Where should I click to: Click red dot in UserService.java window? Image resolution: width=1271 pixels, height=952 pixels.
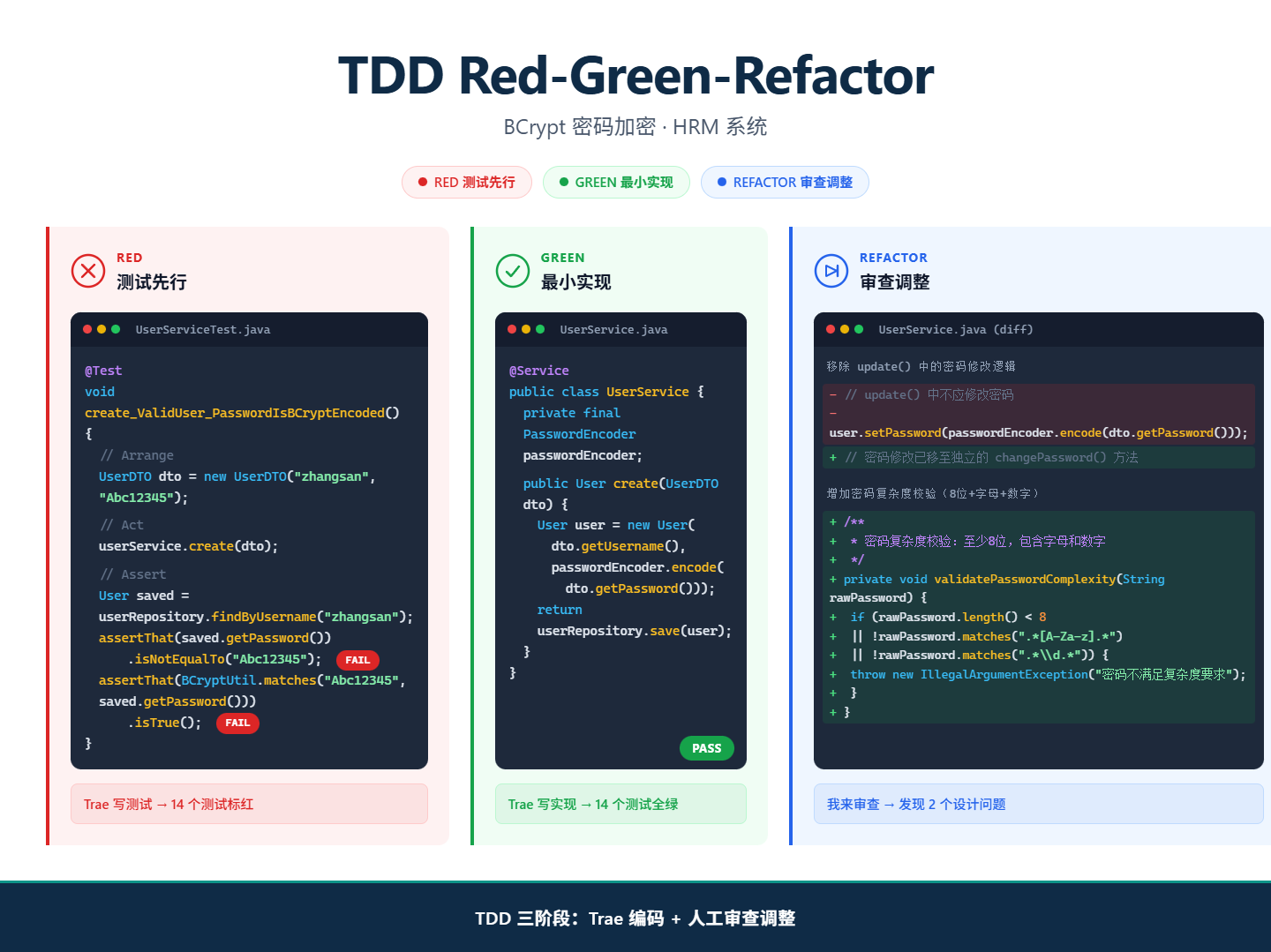click(x=512, y=329)
